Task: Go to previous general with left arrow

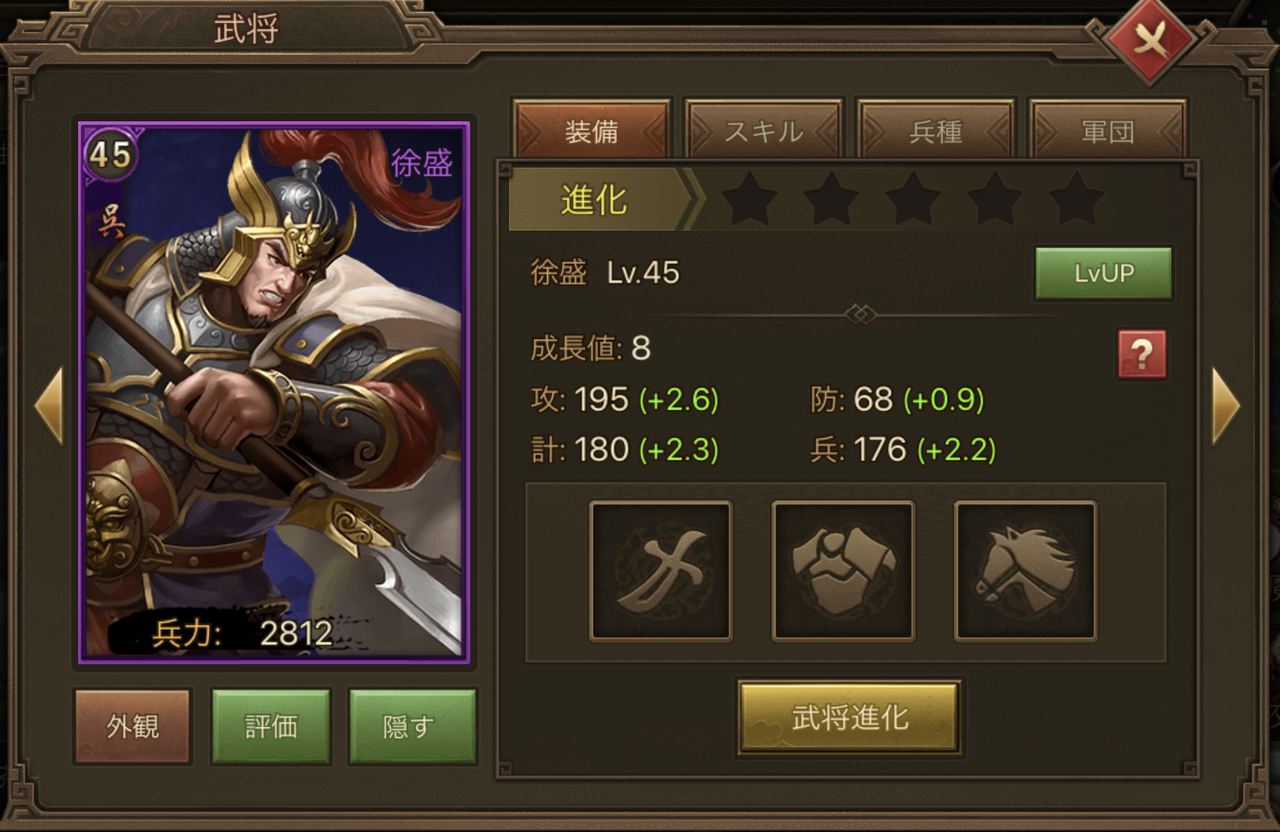Action: point(49,405)
